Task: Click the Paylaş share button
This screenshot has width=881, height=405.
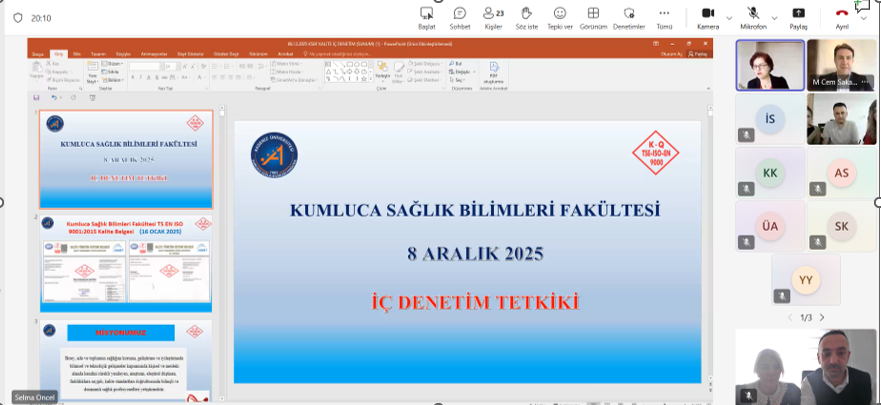Action: pyautogui.click(x=798, y=17)
